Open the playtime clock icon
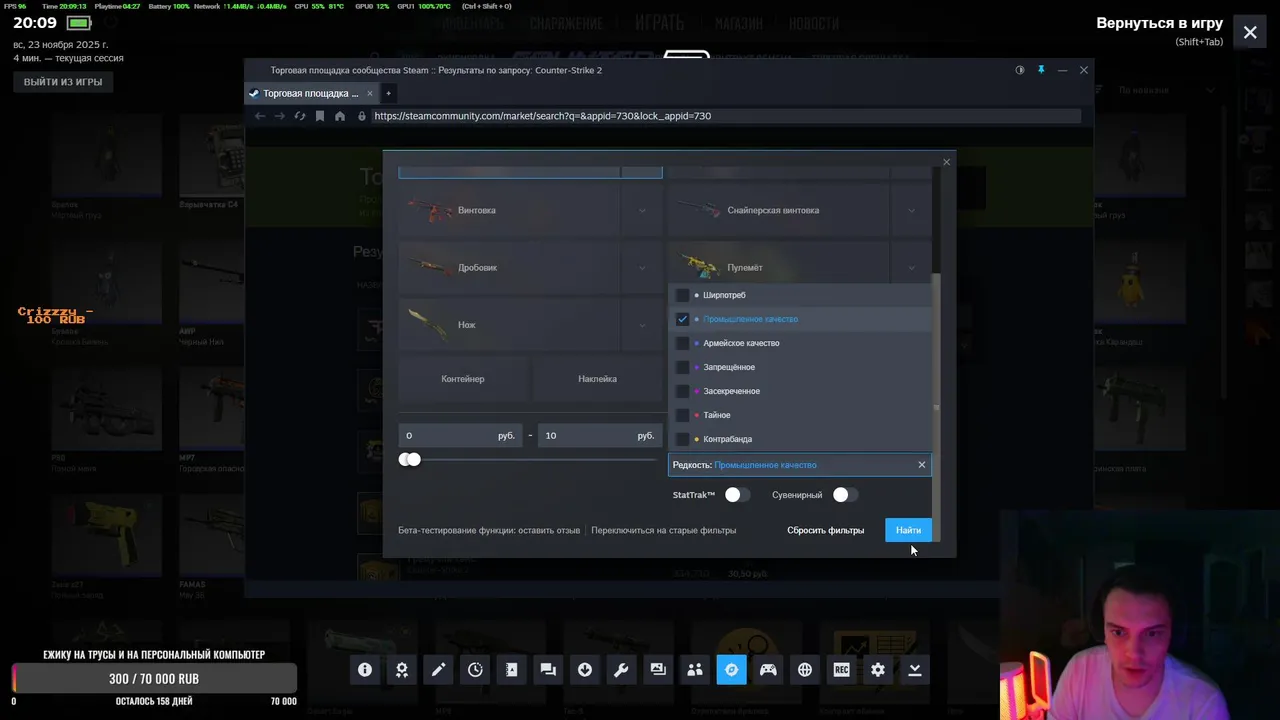Viewport: 1280px width, 720px height. [475, 670]
